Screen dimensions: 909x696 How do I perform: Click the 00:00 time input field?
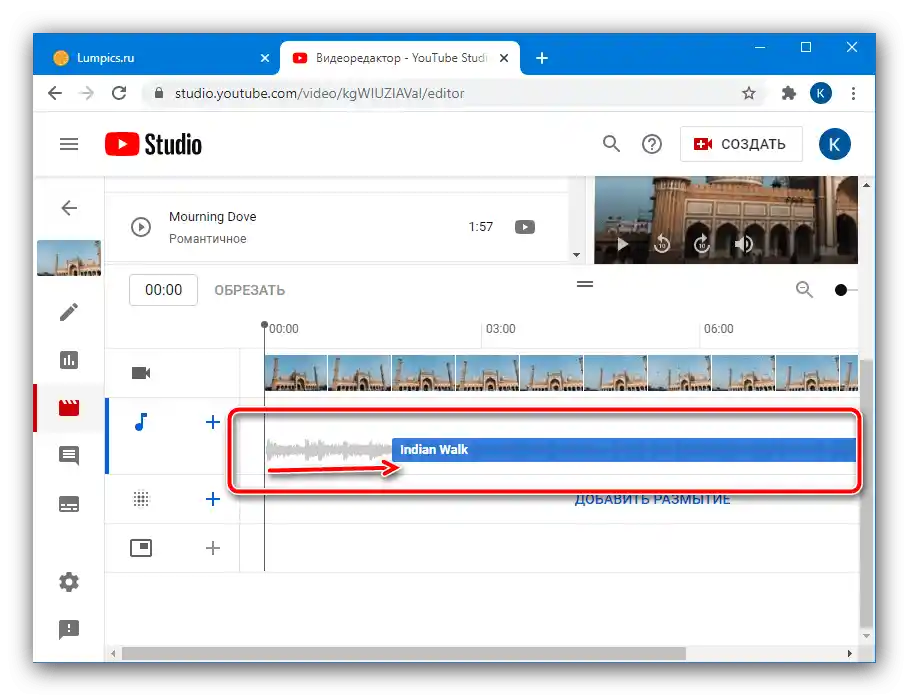[x=163, y=290]
